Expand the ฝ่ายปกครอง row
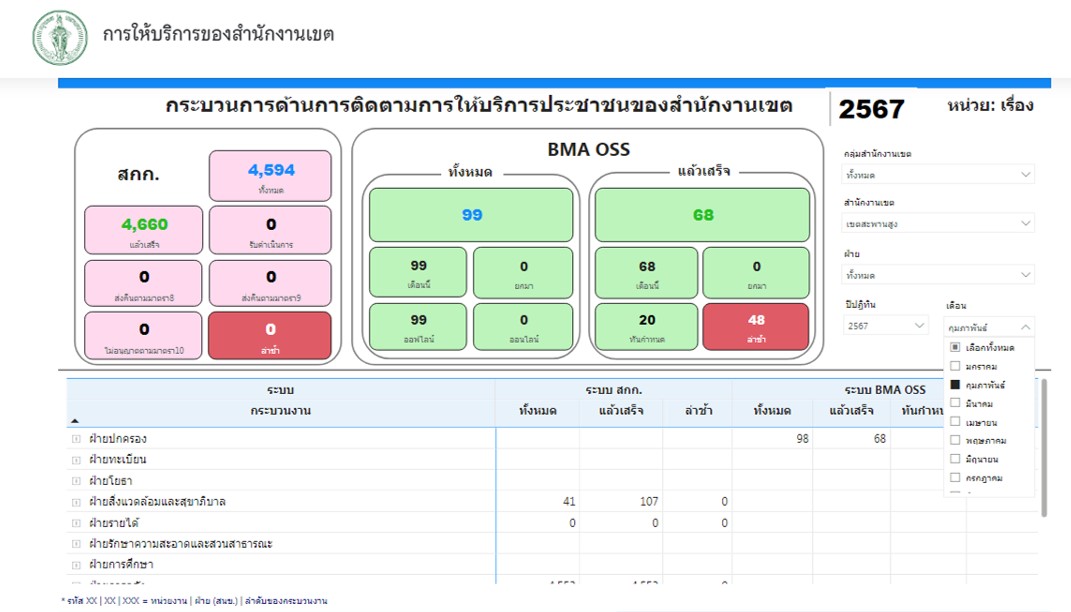 coord(76,439)
